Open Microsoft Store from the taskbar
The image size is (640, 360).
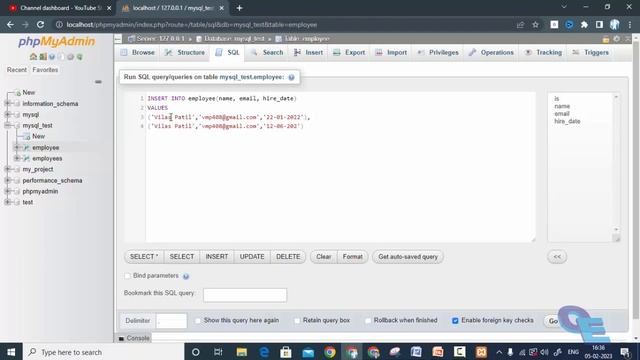(x=286, y=352)
